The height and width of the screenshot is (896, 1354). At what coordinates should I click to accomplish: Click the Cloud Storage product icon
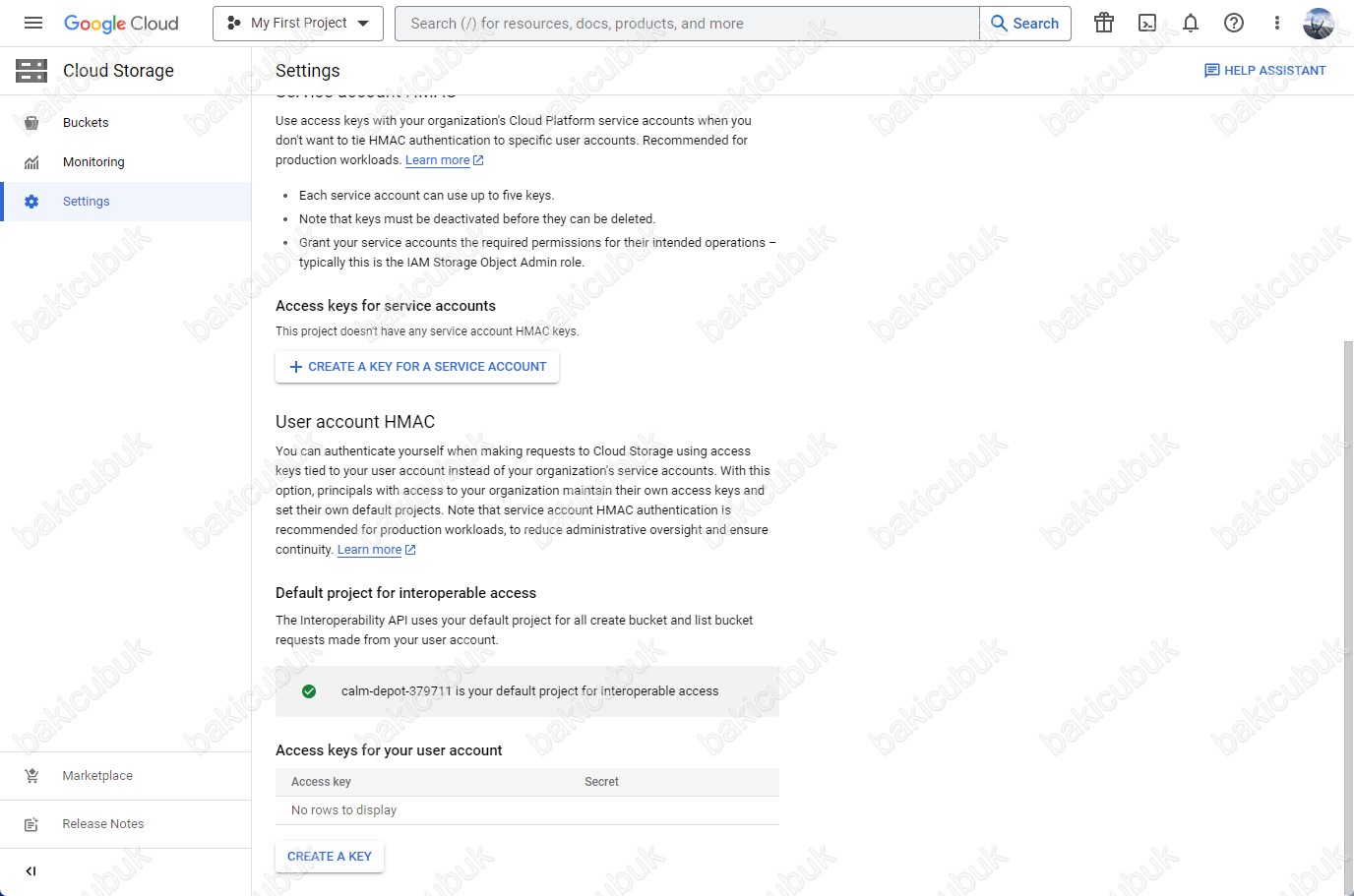tap(31, 70)
